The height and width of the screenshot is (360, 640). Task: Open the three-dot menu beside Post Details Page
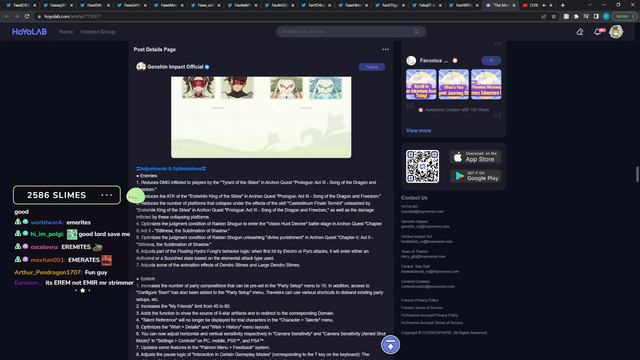385,49
